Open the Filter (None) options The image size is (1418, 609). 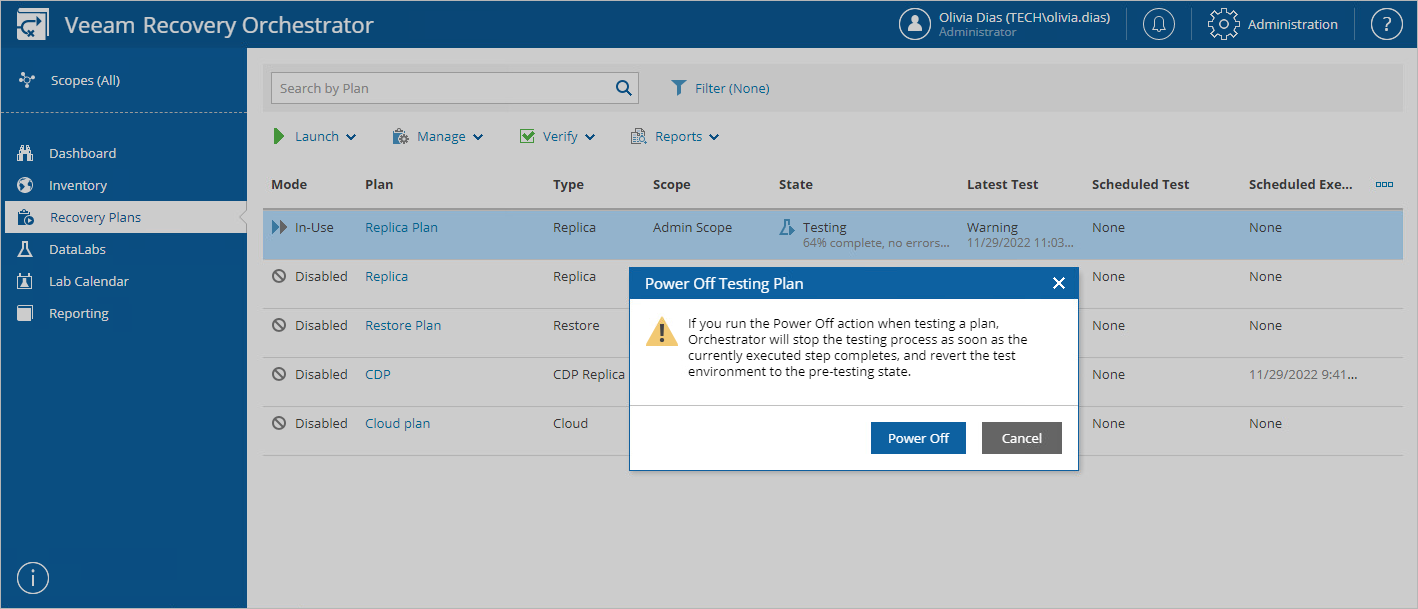(x=720, y=88)
